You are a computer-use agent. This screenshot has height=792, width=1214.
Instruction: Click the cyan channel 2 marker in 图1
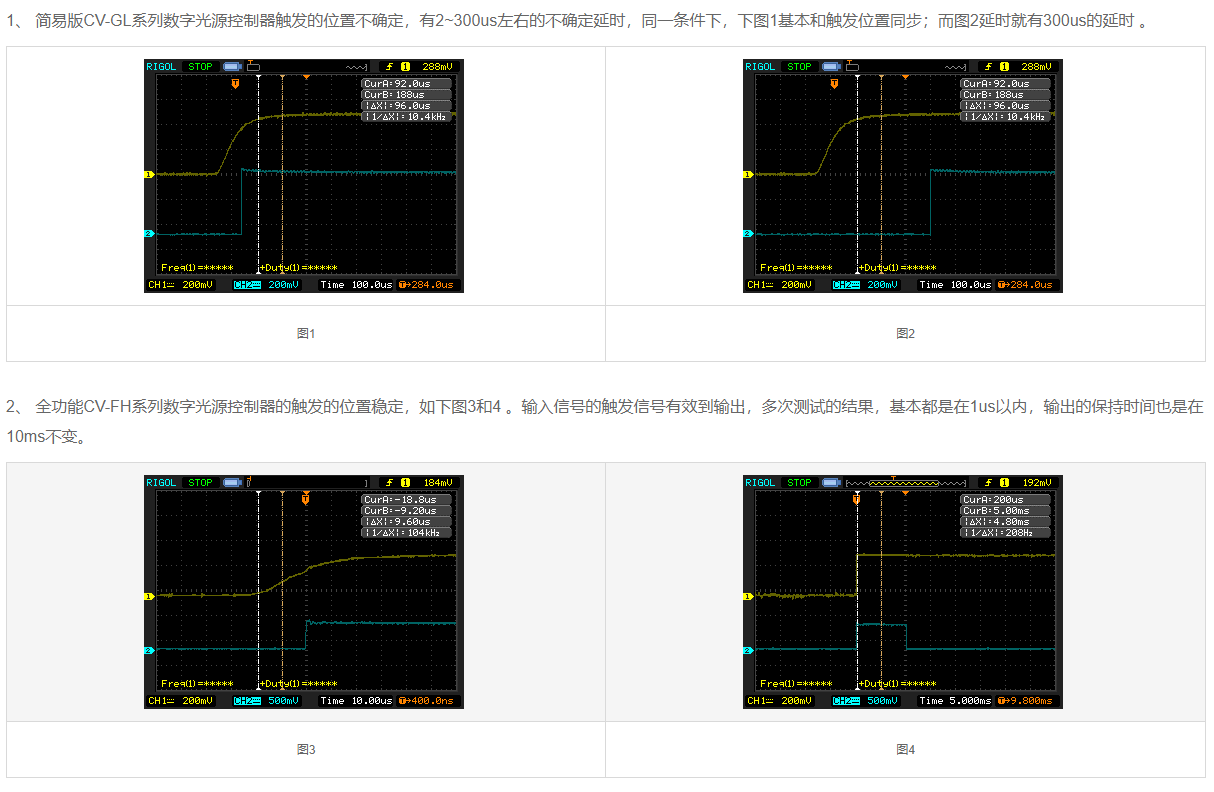point(149,234)
